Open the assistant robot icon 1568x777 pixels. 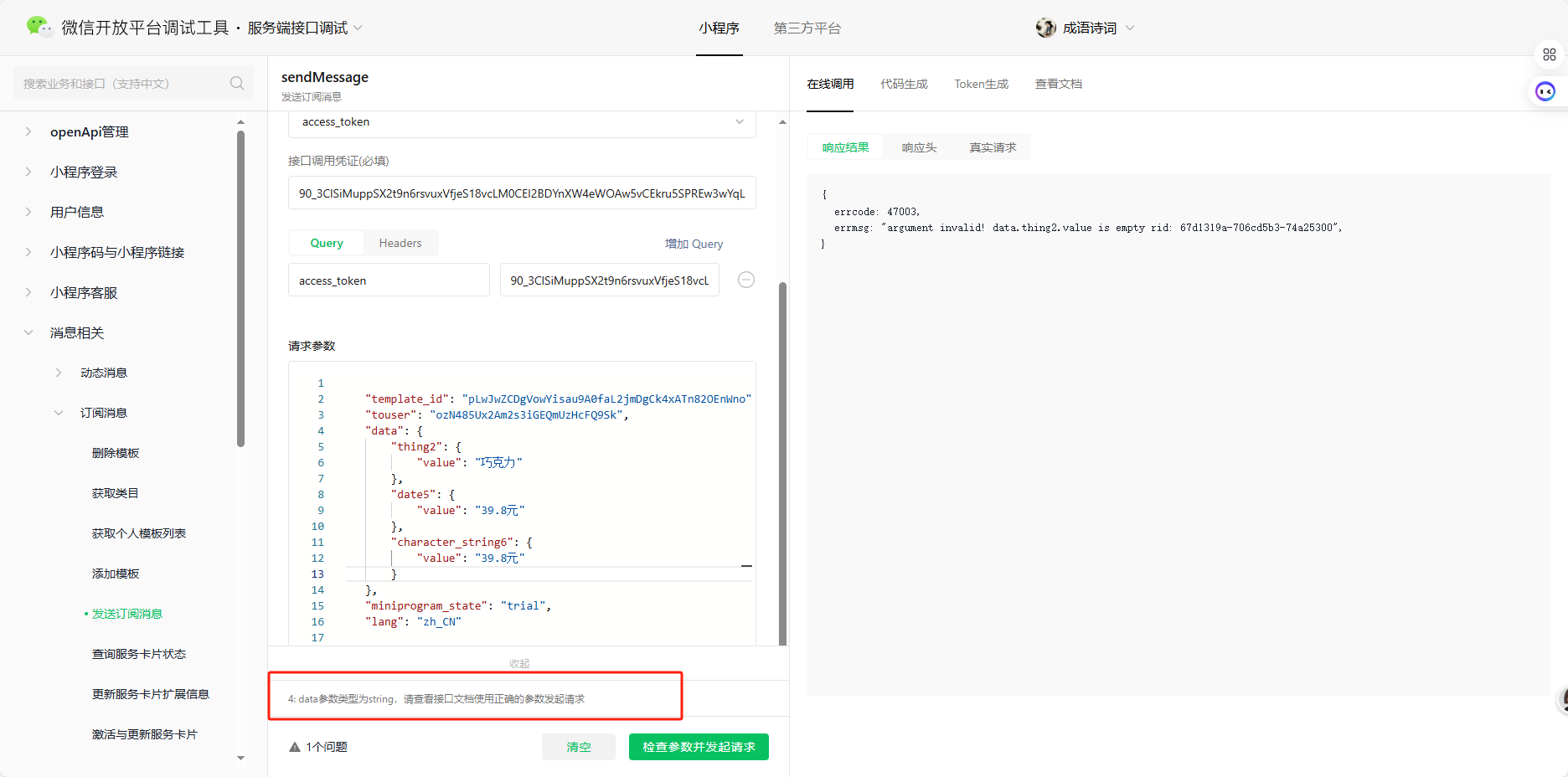click(1545, 91)
